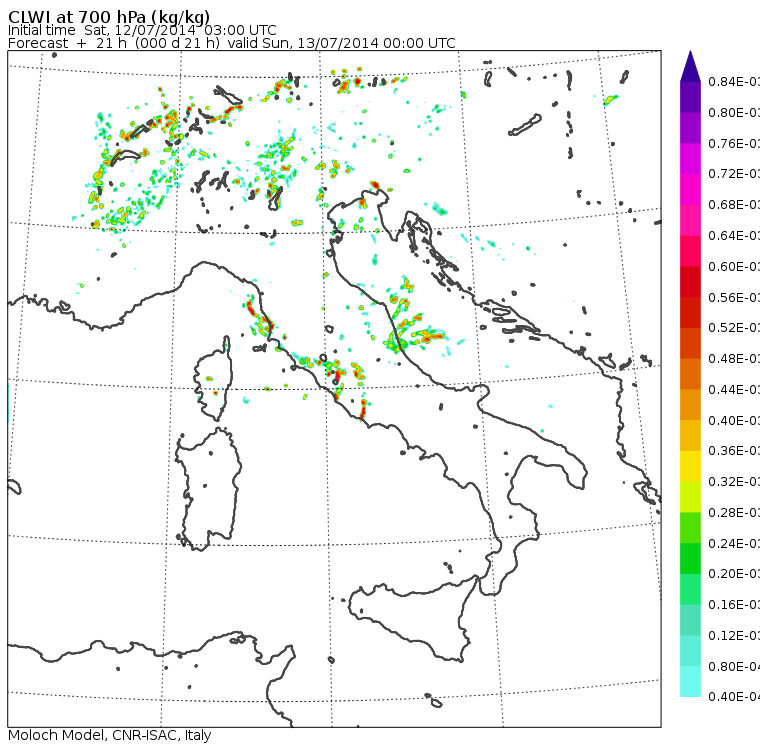Click the yellow band between 0.32E-03 and 0.36E-03
The height and width of the screenshot is (749, 760).
(x=690, y=466)
